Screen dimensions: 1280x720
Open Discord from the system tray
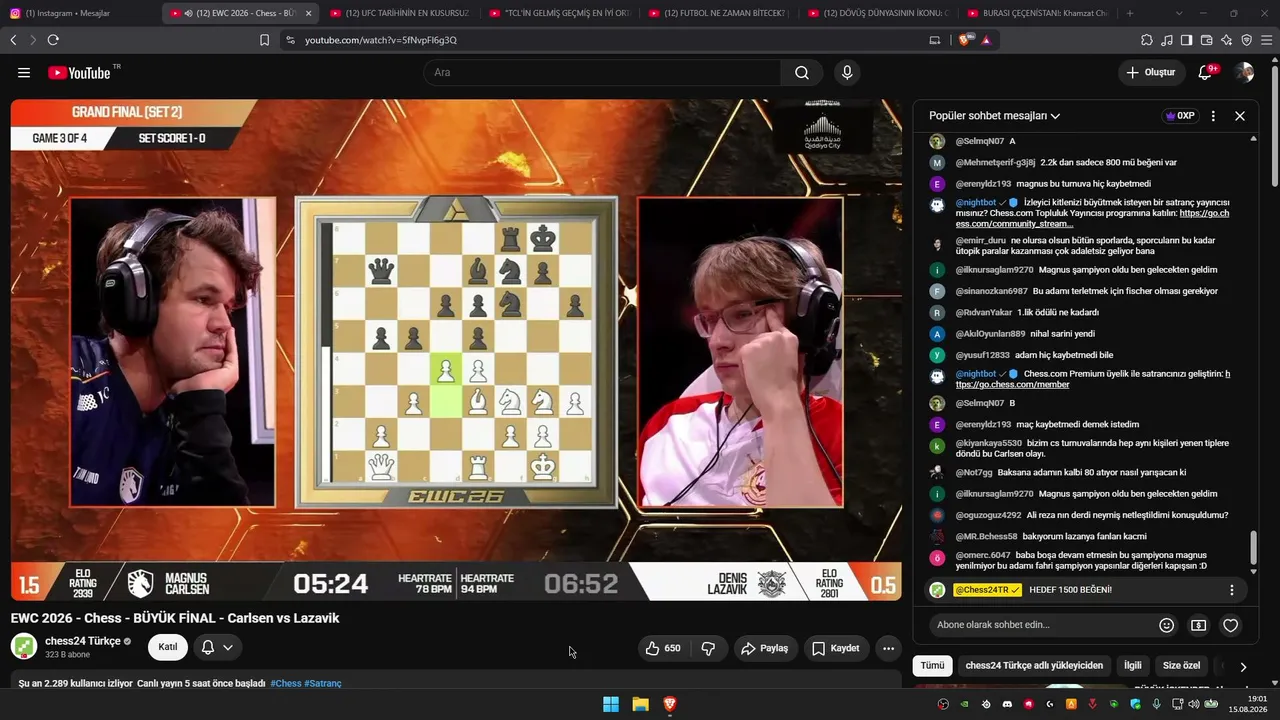1005,704
